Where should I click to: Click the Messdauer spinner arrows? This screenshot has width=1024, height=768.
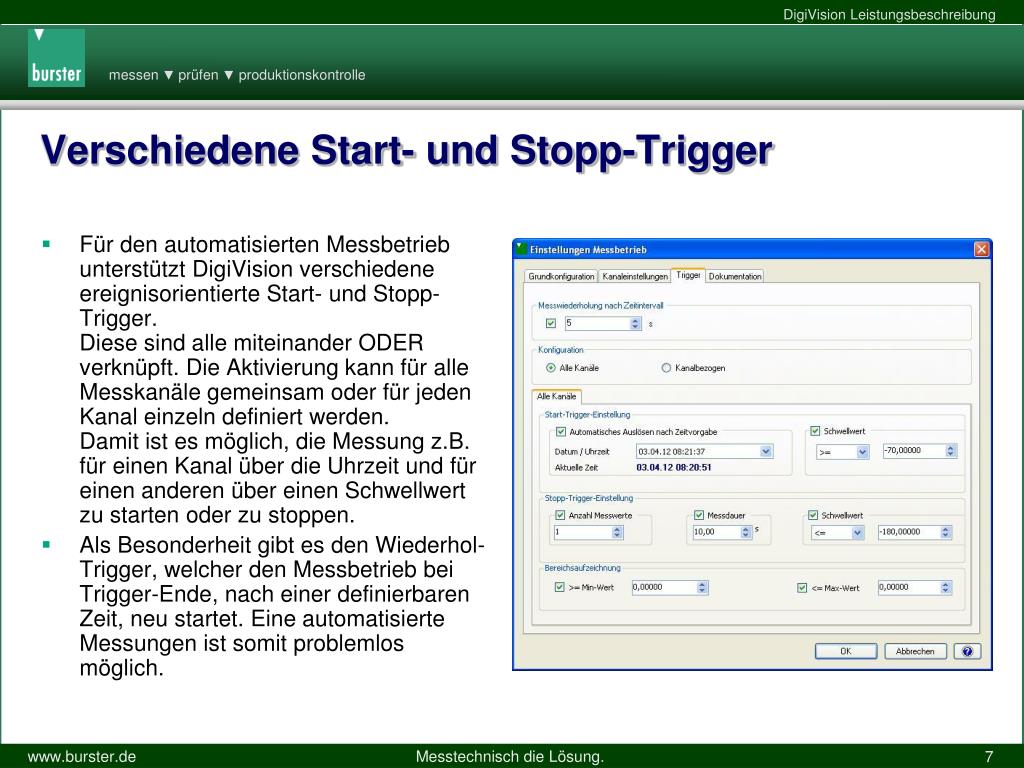tap(746, 532)
